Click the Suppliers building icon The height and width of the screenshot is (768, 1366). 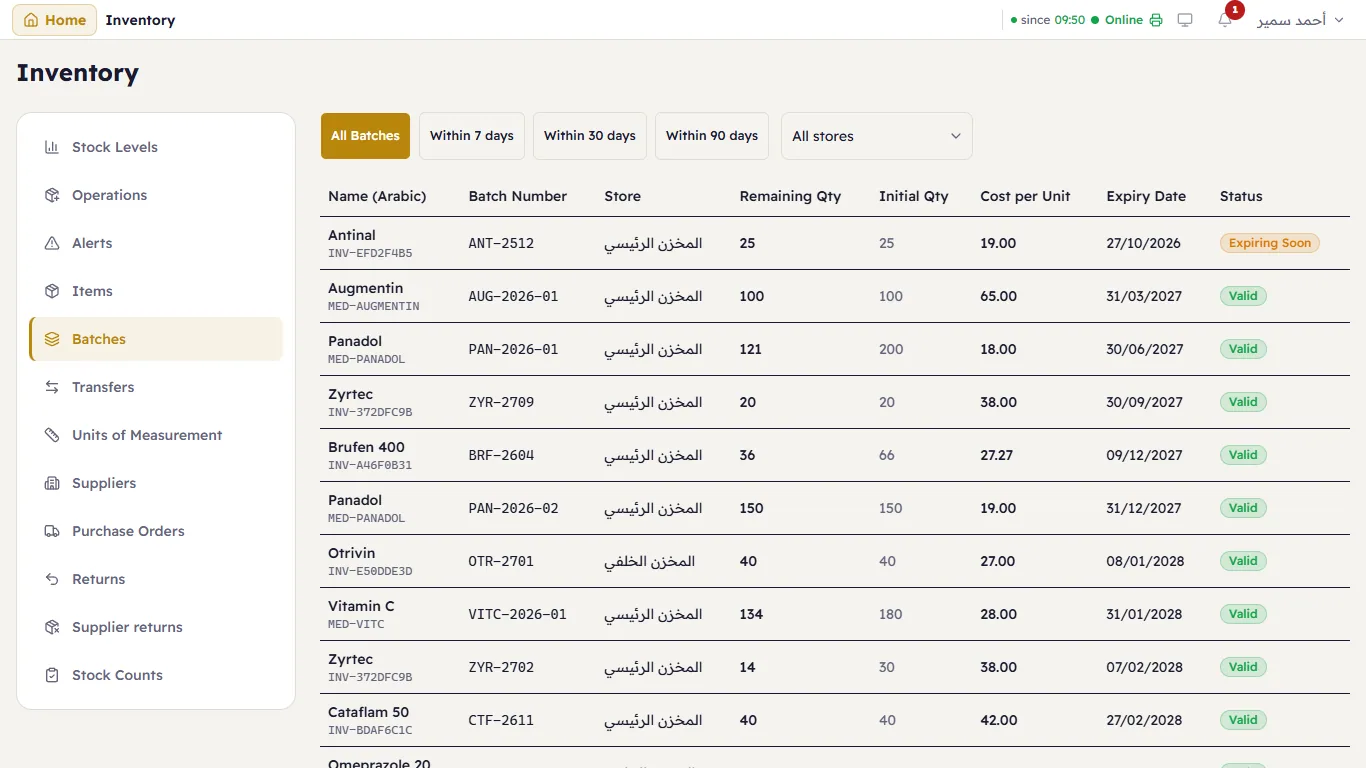point(52,483)
